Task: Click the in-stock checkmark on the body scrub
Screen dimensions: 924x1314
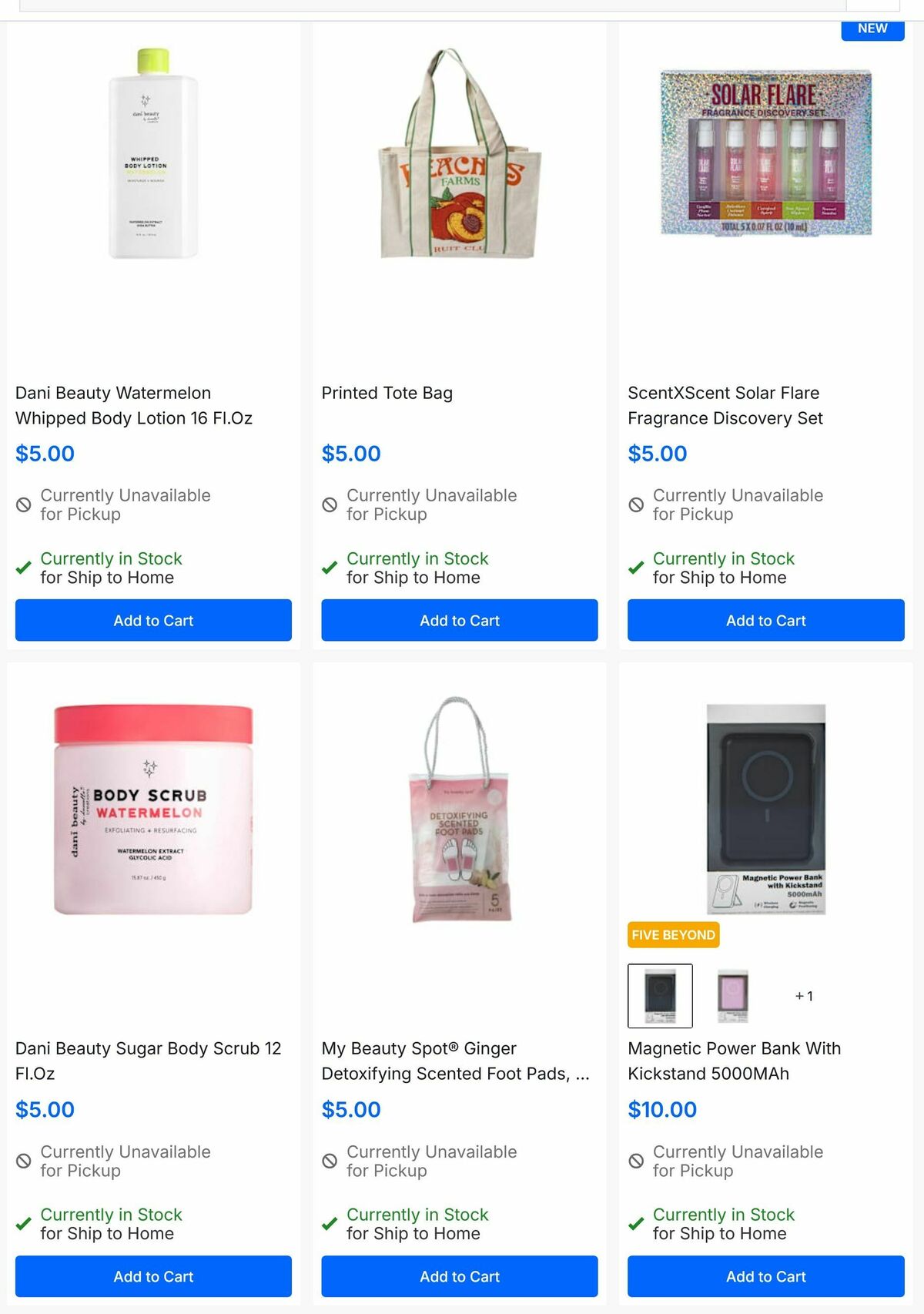Action: [23, 1225]
